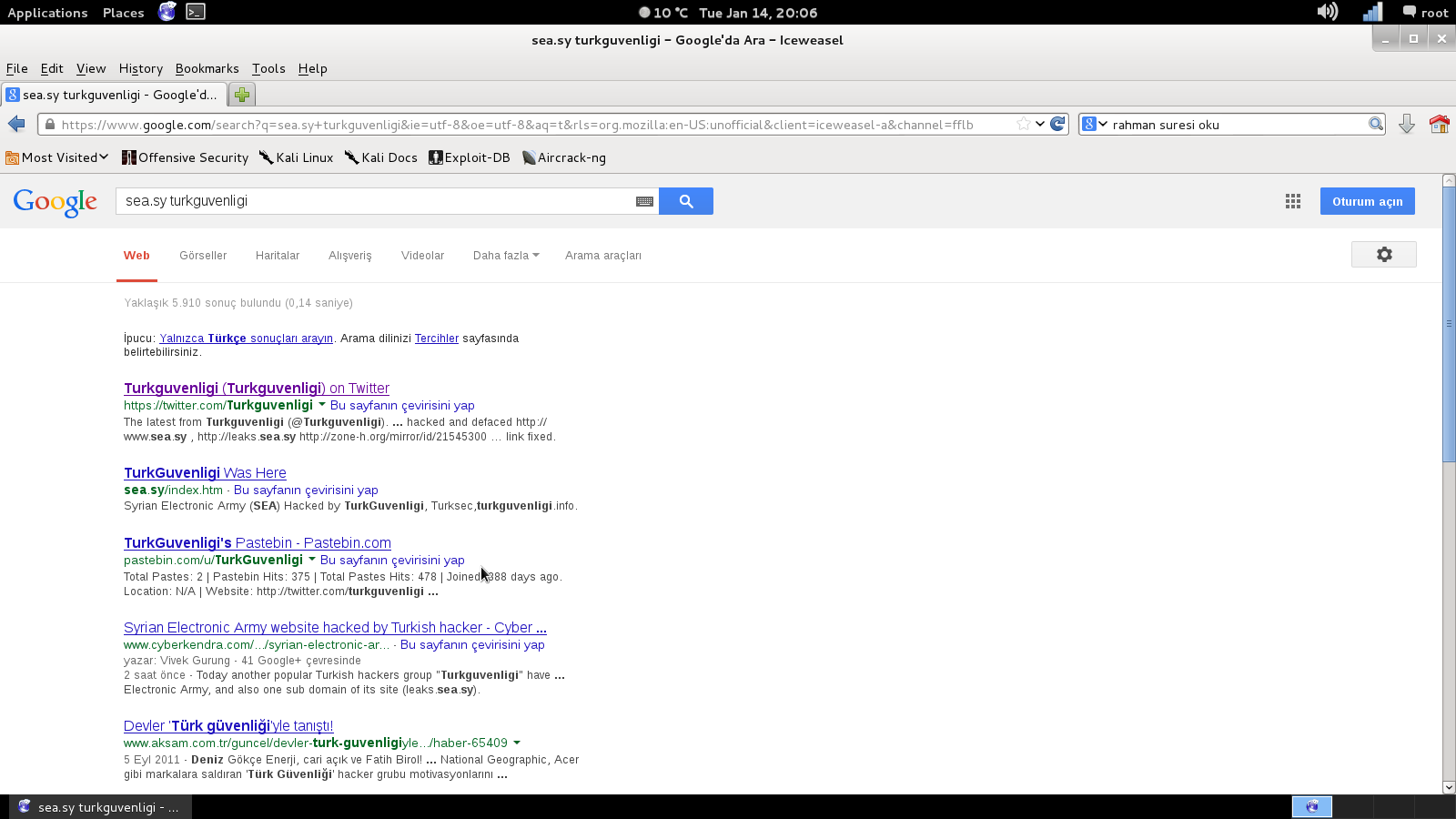Click the Google logo
This screenshot has height=819, width=1456.
[x=56, y=202]
